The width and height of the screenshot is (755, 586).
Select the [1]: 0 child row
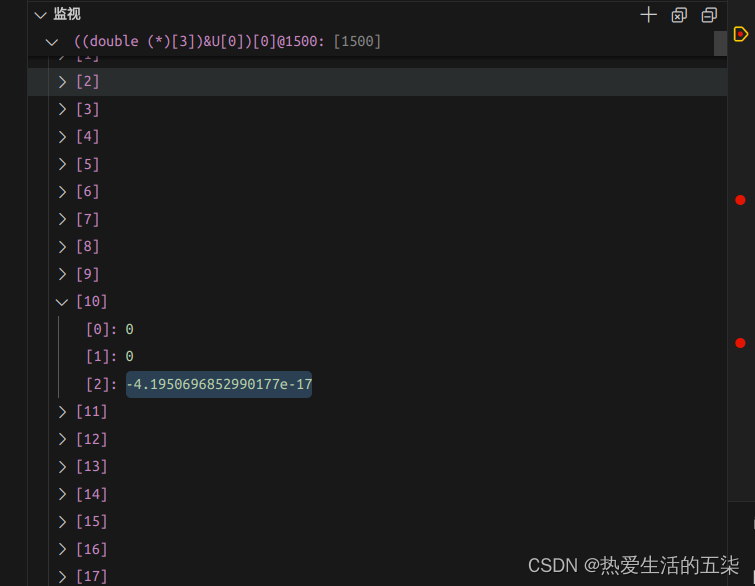click(378, 357)
